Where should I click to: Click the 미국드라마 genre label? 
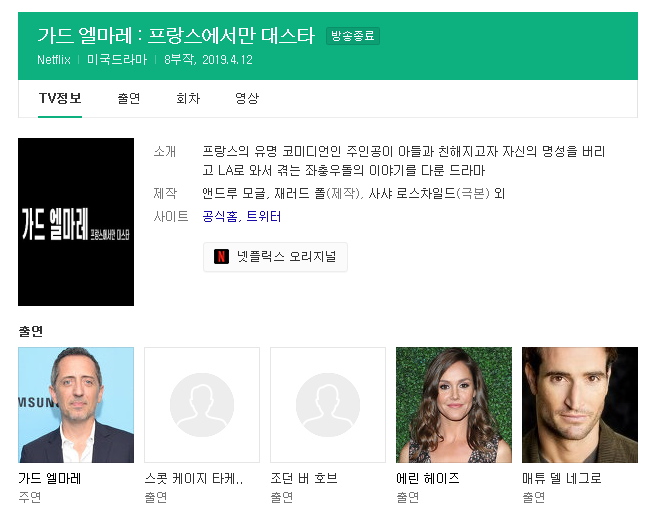click(117, 60)
